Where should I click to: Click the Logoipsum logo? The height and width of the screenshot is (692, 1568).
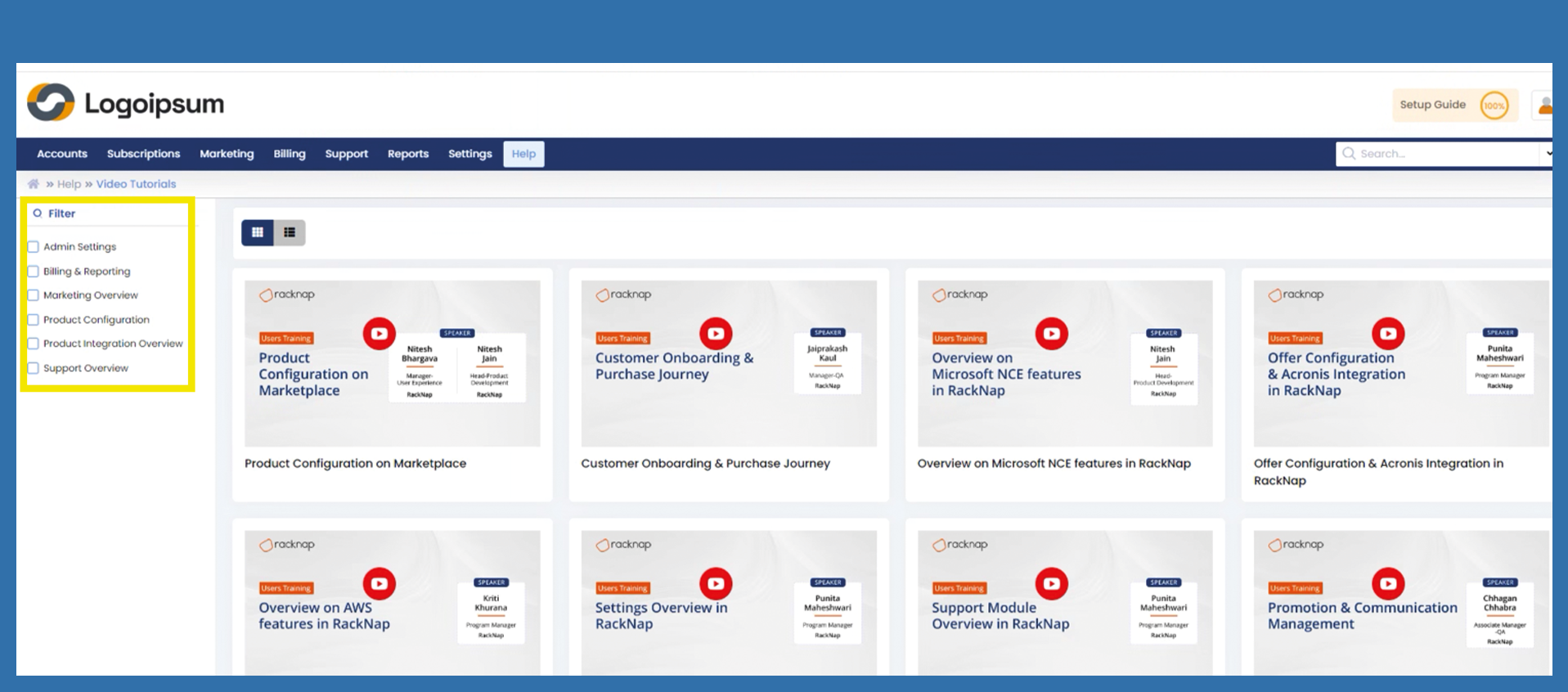coord(125,103)
